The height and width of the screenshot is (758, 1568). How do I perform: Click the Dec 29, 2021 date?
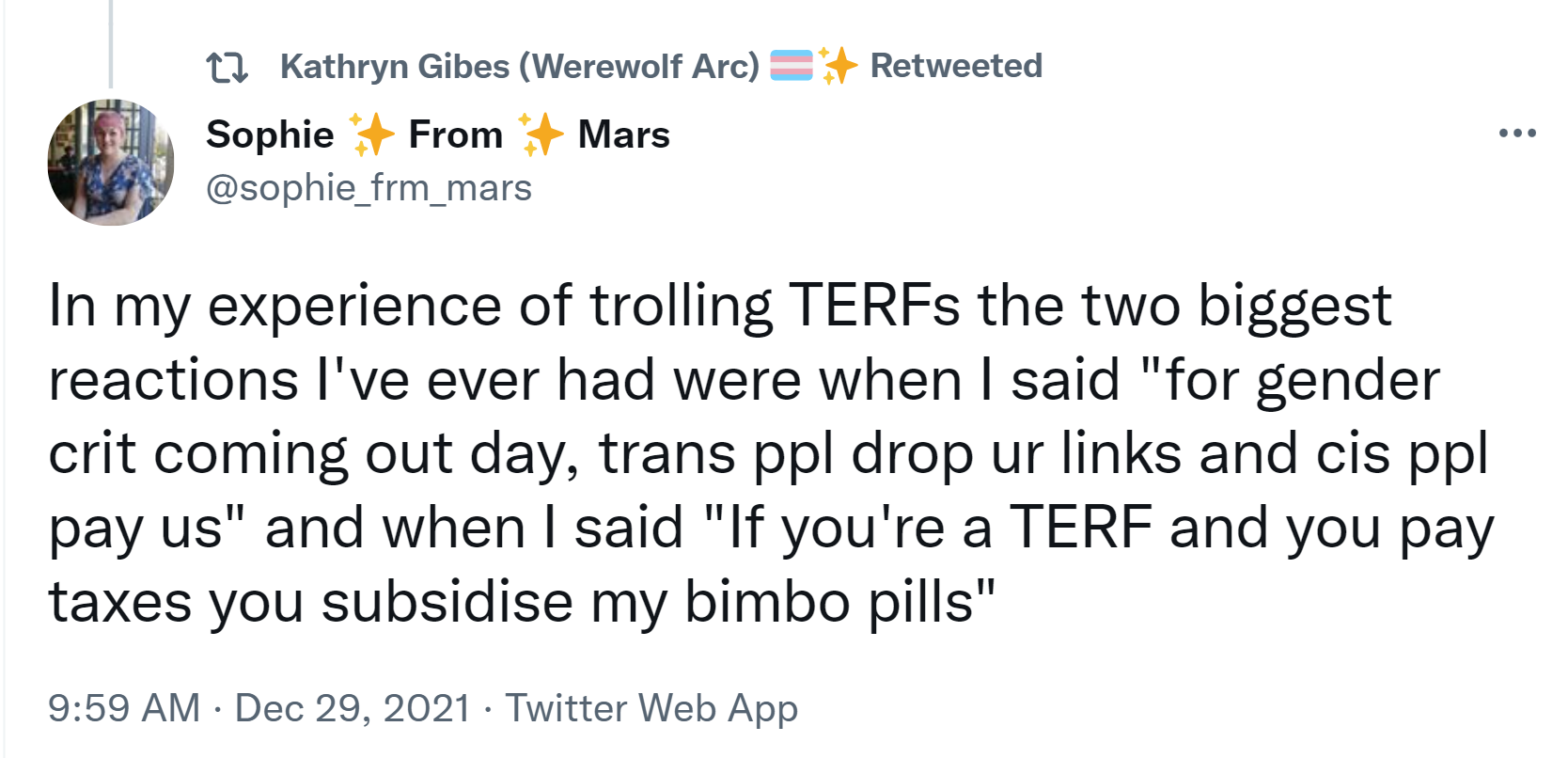[x=353, y=707]
